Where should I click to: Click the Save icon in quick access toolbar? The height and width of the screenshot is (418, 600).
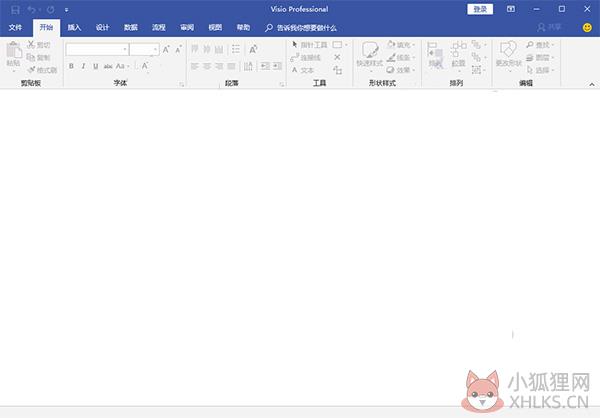tap(15, 10)
